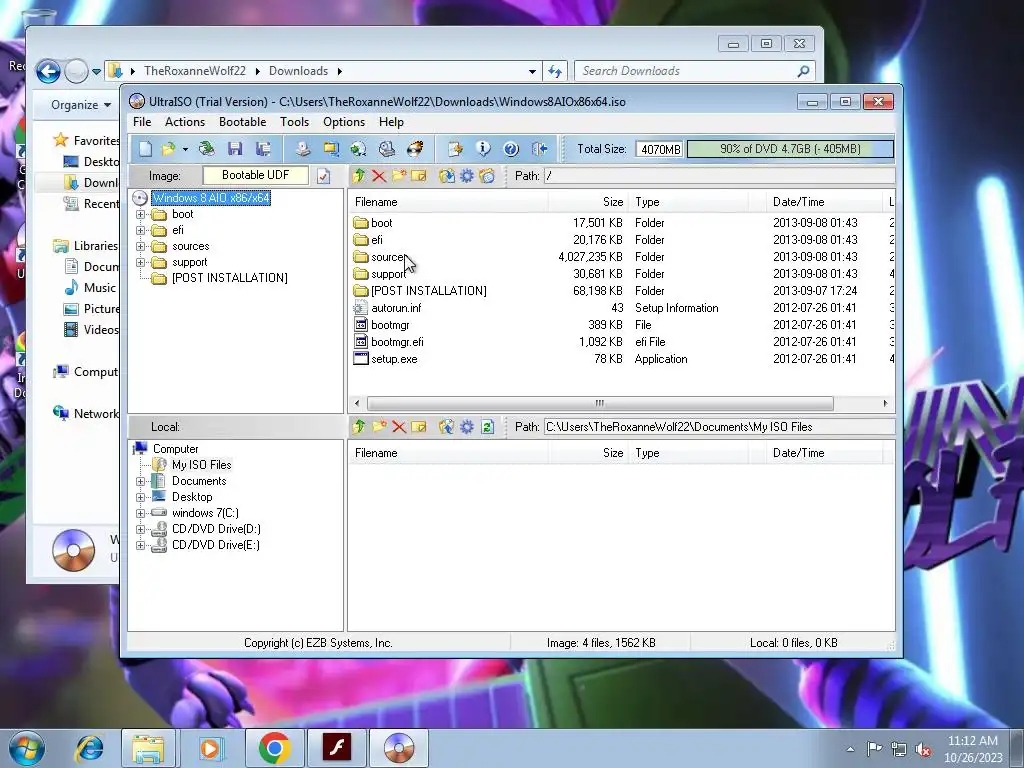Click the red X delete icon in Local pane

399,427
